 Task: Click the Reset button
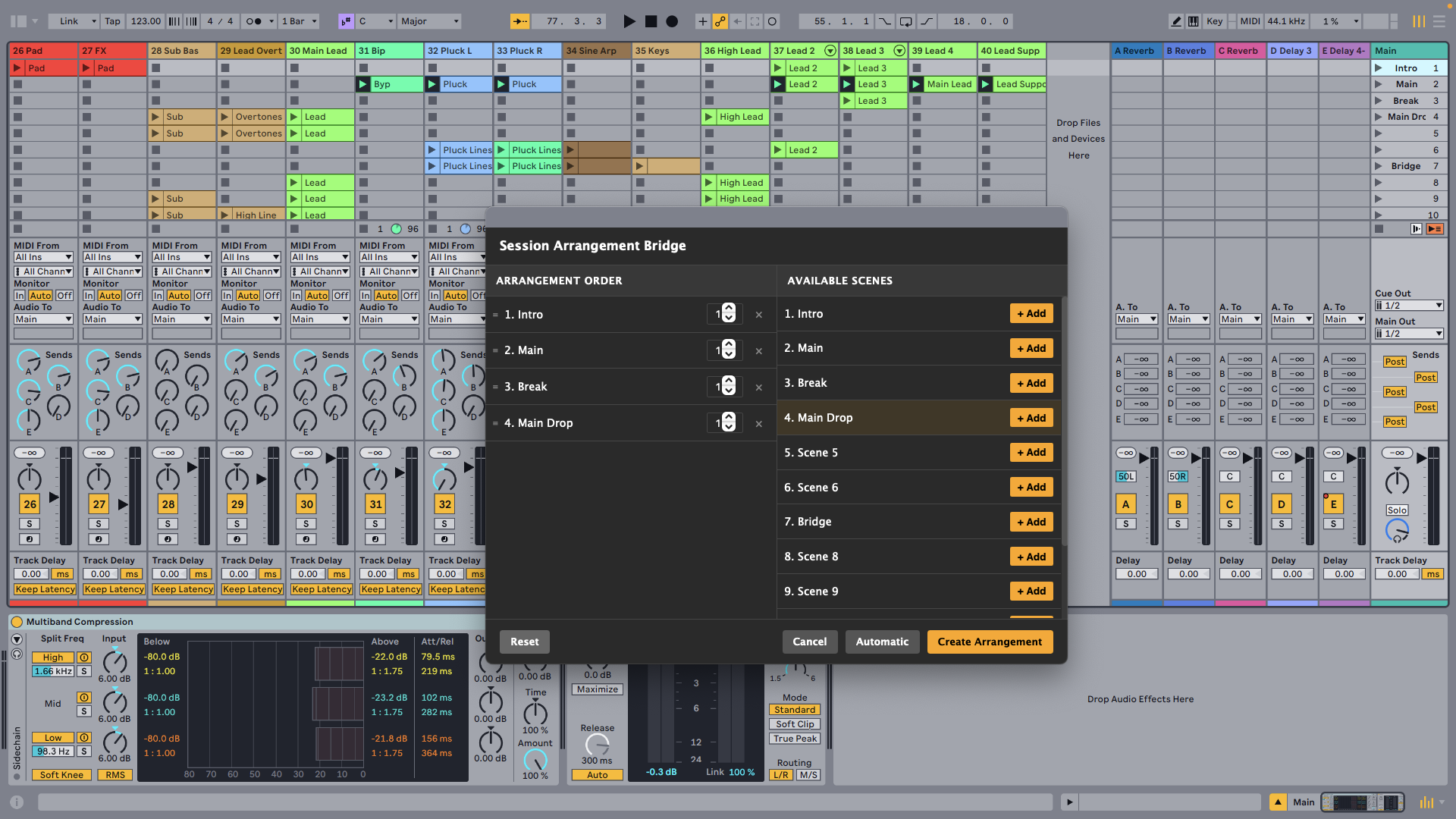[x=525, y=642]
